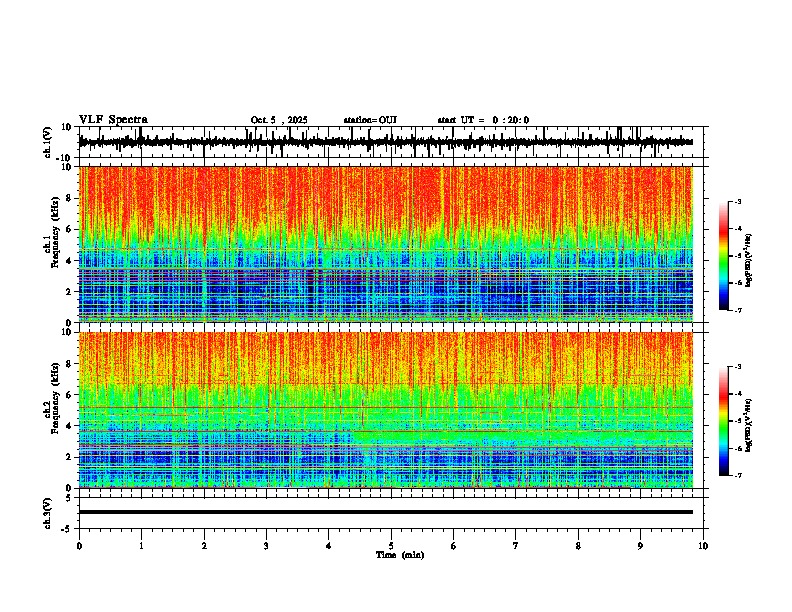Click time axis tick label "1"

(141, 546)
